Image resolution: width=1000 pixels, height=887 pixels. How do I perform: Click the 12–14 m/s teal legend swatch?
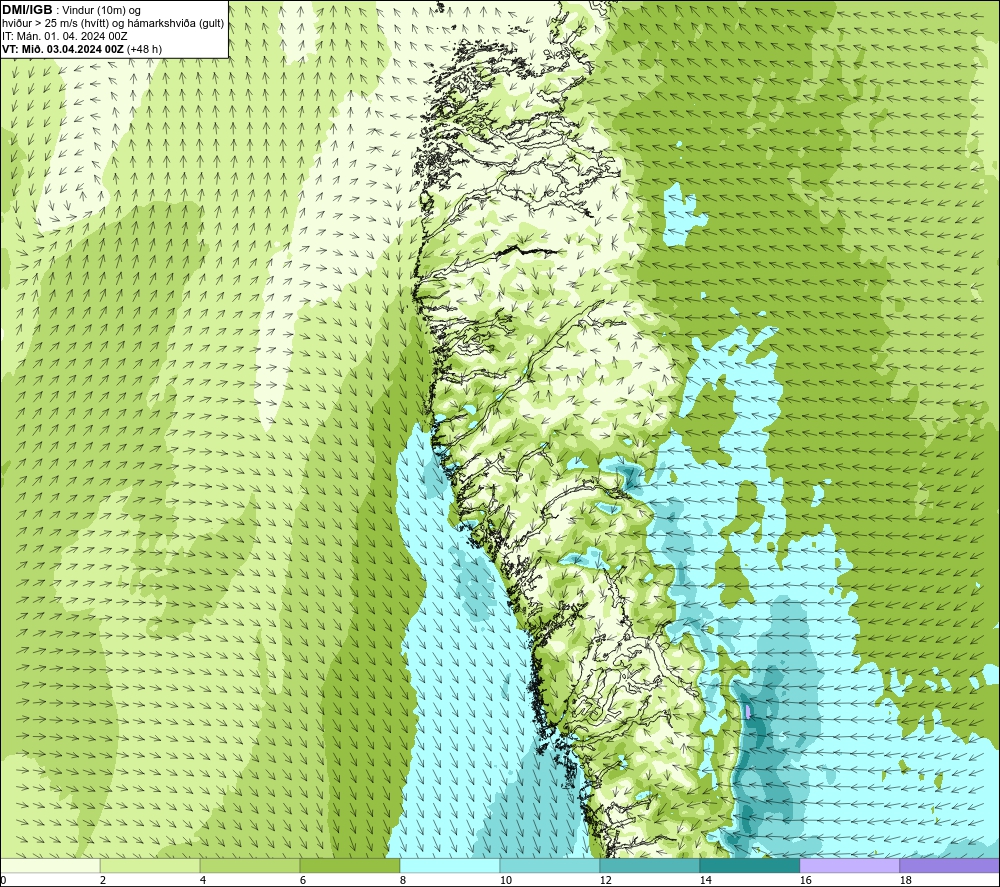649,865
